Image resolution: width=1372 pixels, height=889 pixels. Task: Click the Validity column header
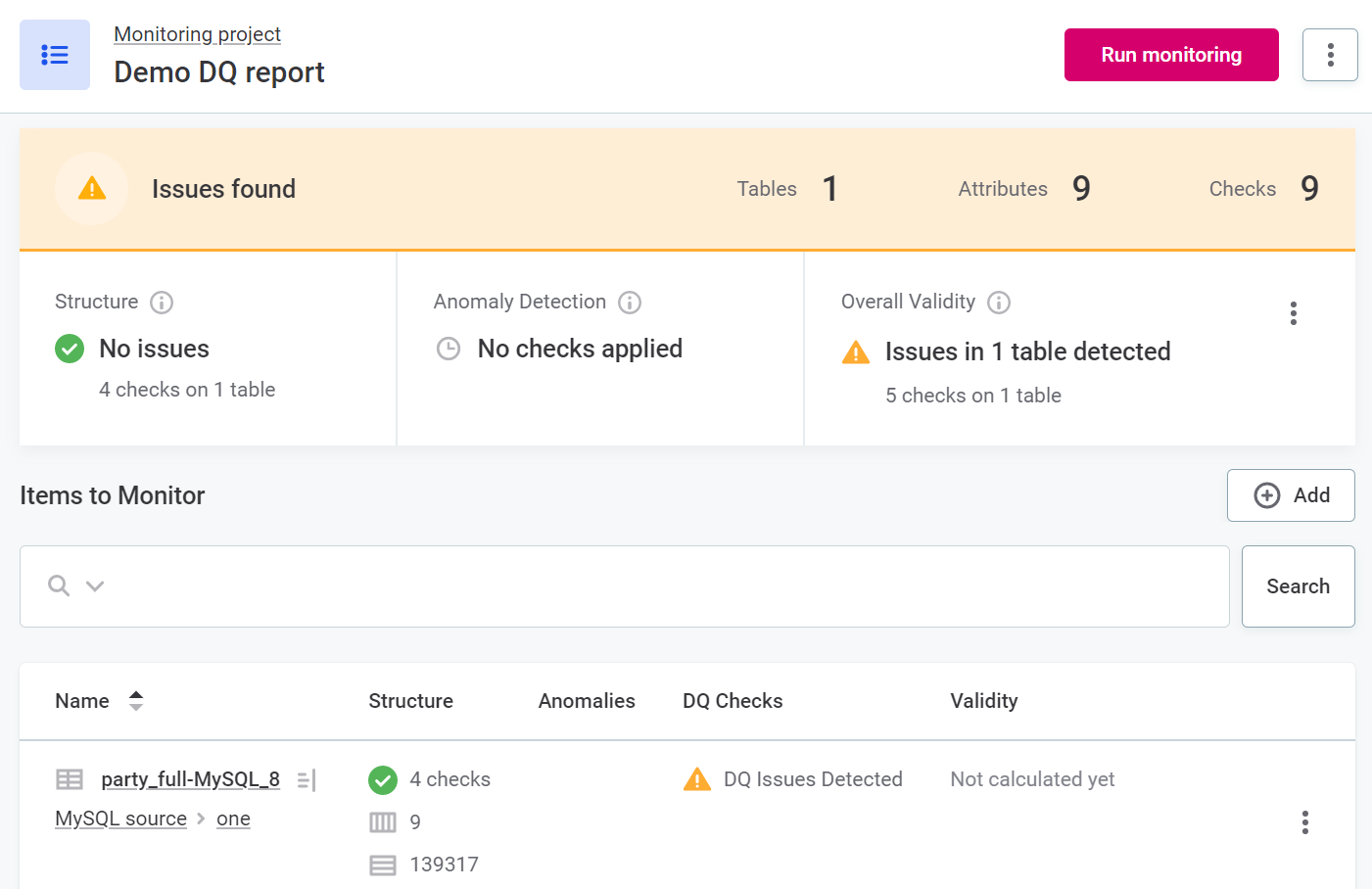click(x=984, y=701)
